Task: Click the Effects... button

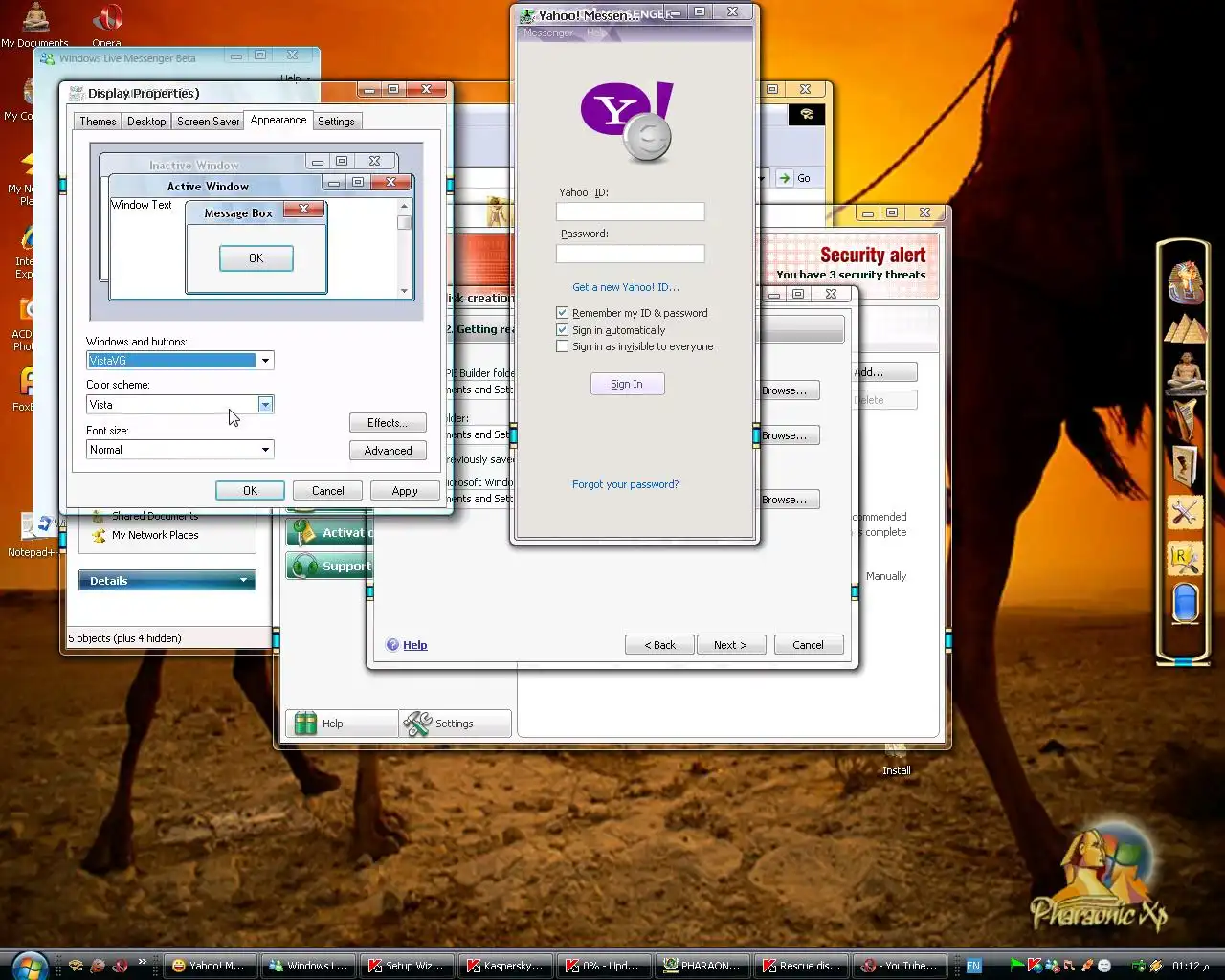Action: [x=388, y=423]
